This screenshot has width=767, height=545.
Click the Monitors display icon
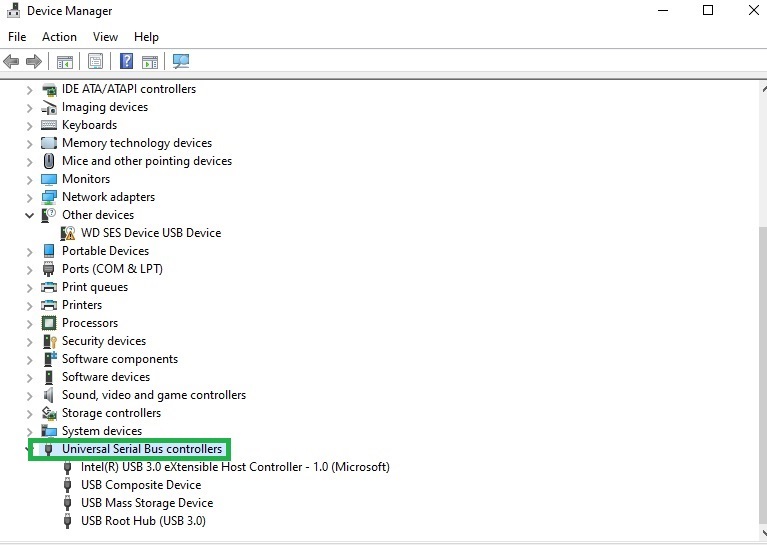(x=49, y=179)
